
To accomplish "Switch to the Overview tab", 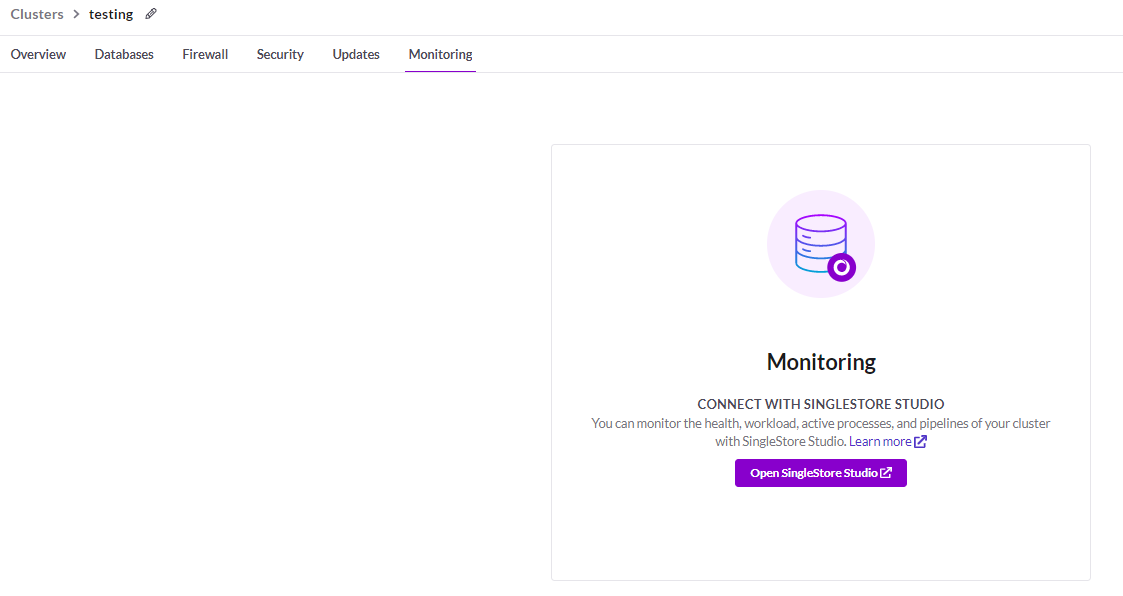I will coord(38,54).
